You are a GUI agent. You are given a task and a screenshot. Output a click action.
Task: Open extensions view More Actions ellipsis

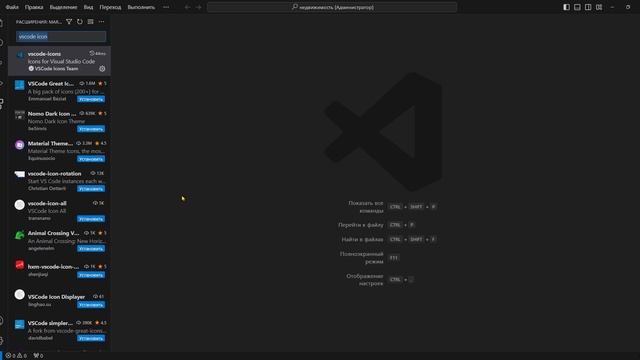102,22
